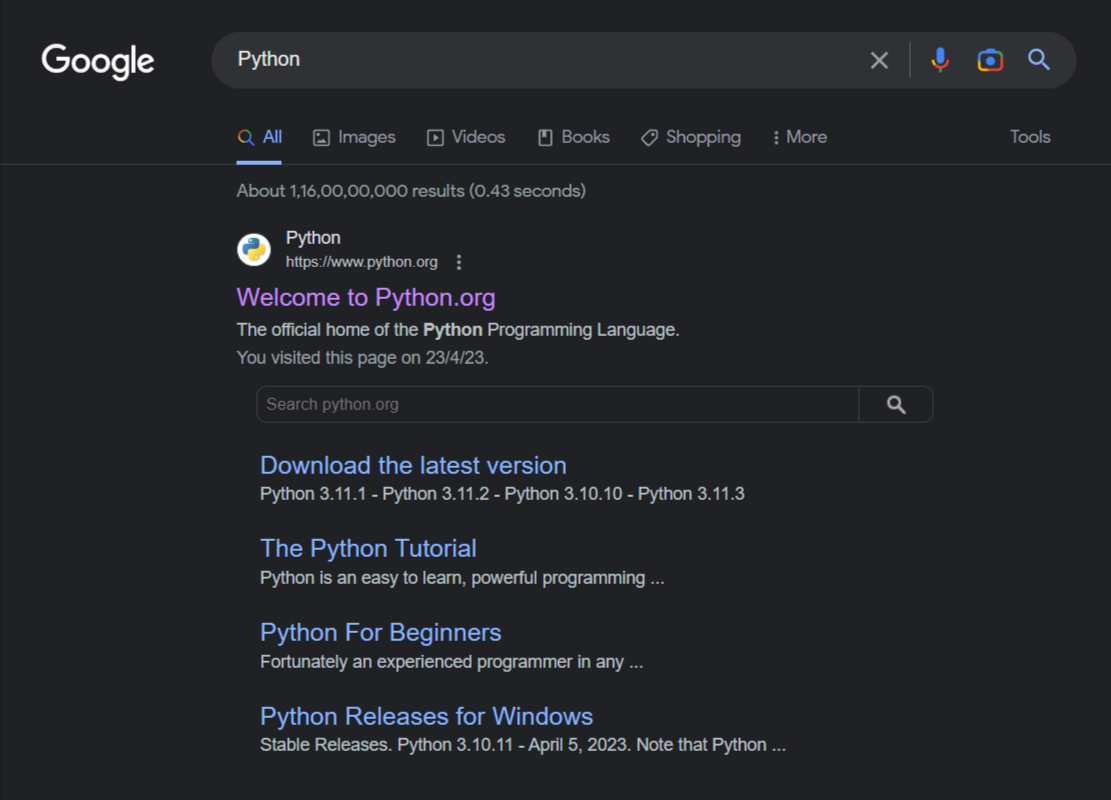Click the Google logo
This screenshot has width=1111, height=800.
click(98, 61)
